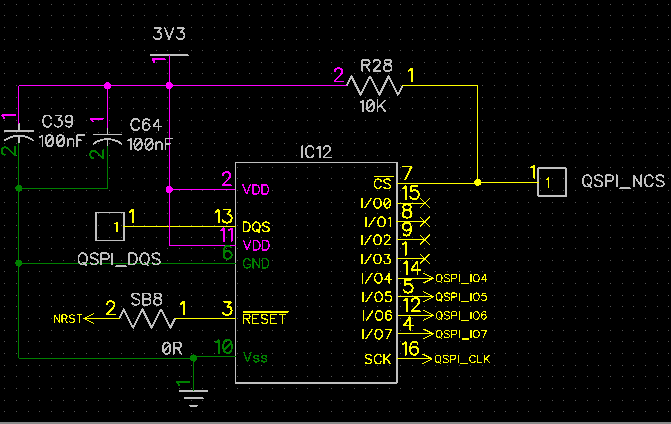Image resolution: width=671 pixels, height=424 pixels.
Task: Click the 0R value label of SB8
Action: coord(172,349)
